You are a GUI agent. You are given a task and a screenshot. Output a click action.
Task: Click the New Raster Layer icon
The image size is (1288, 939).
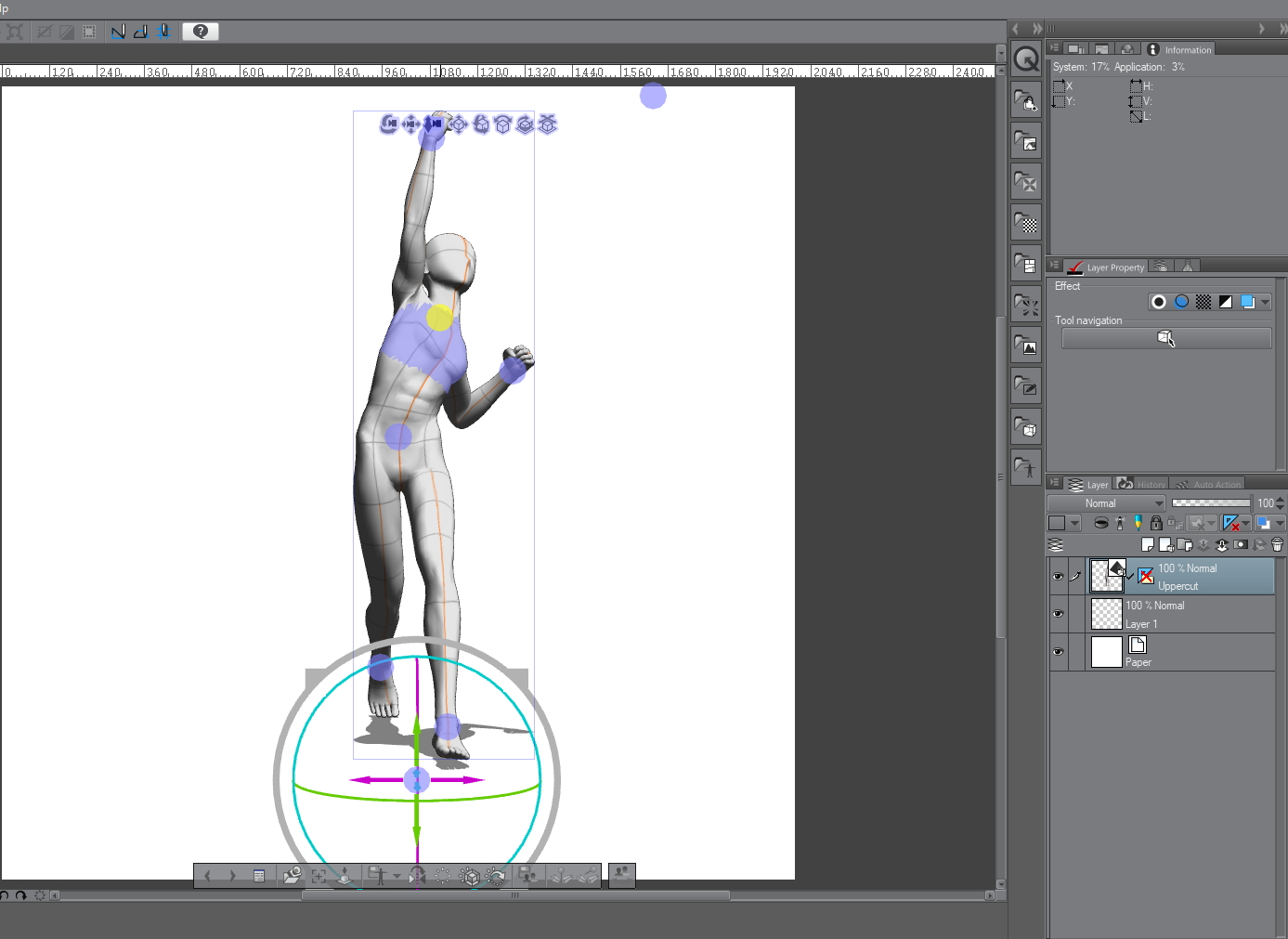[1148, 545]
